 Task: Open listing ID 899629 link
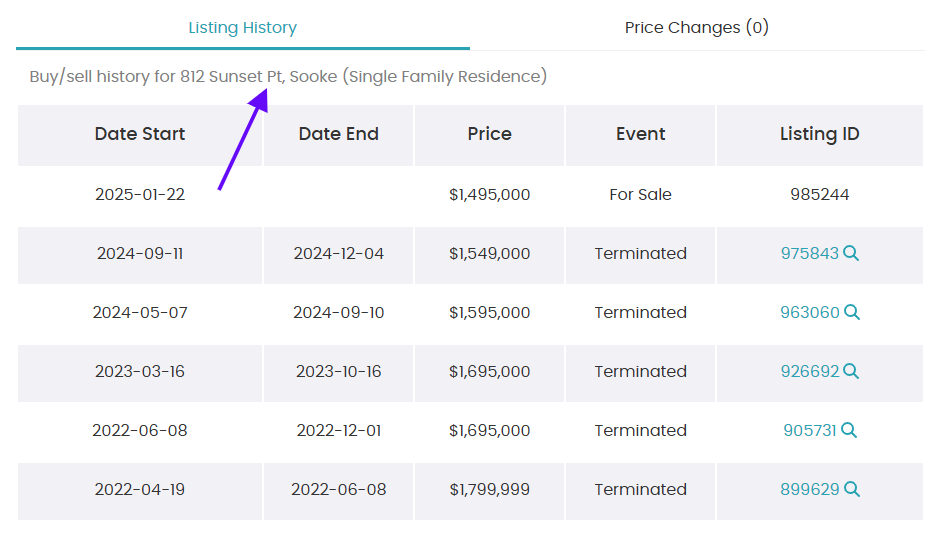(x=809, y=489)
